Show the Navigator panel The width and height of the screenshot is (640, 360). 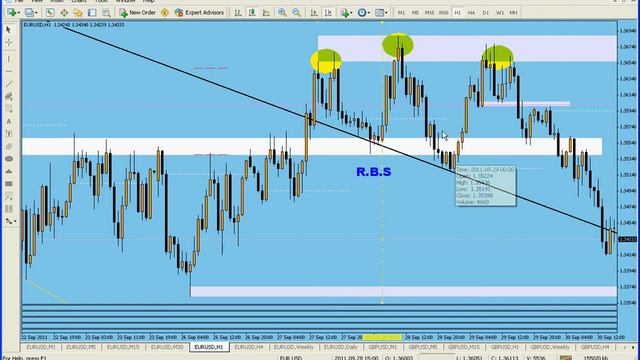tap(78, 13)
